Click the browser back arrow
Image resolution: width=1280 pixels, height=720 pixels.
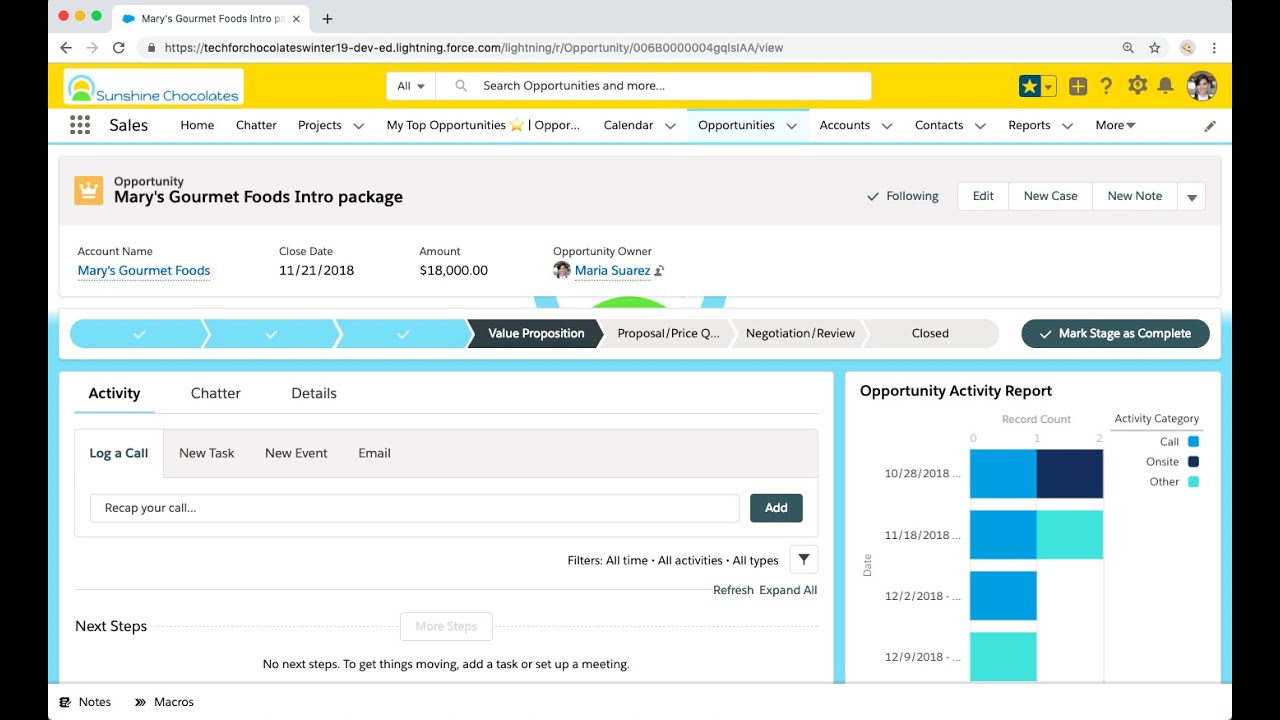pos(66,47)
